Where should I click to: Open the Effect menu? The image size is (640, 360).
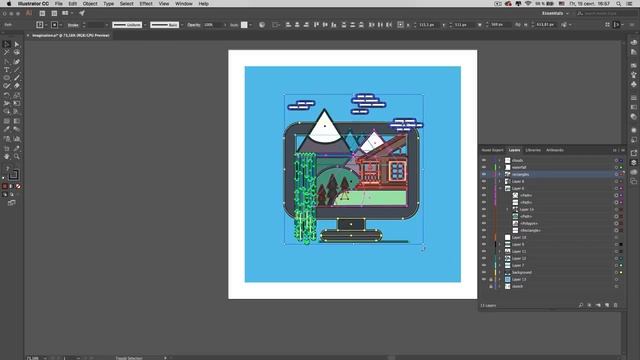(146, 4)
